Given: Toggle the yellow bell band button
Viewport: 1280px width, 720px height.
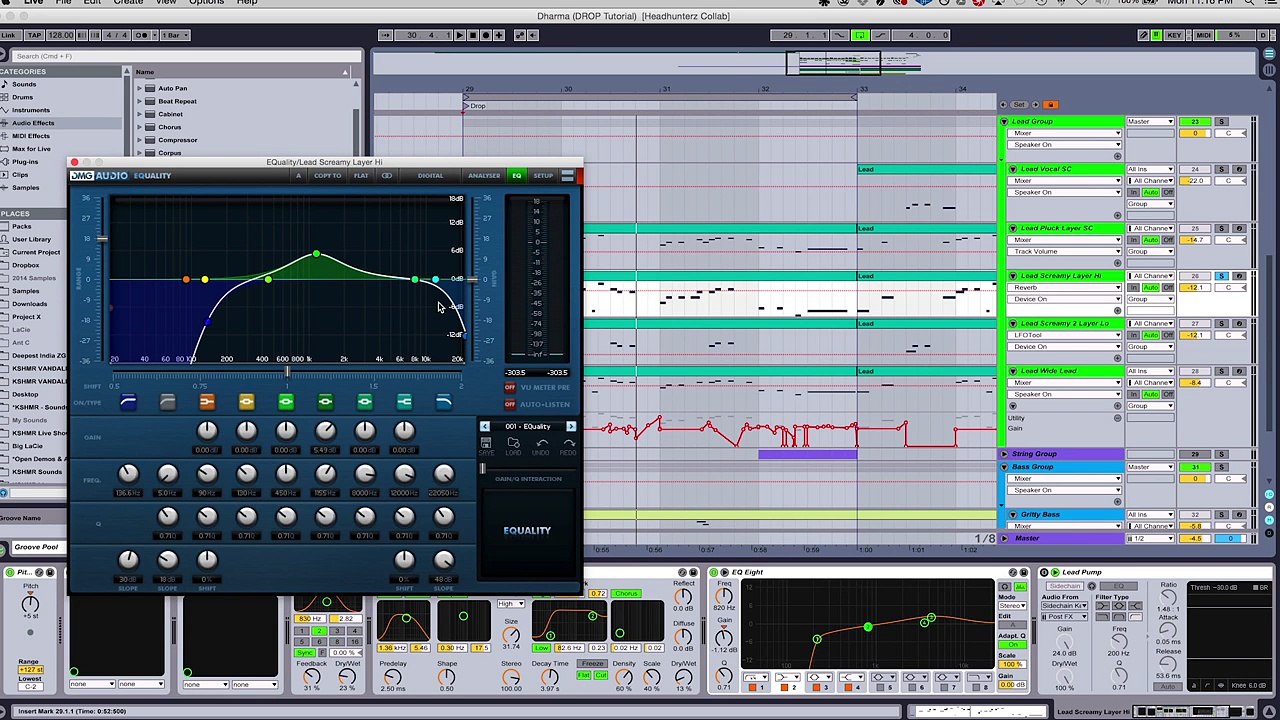Looking at the screenshot, I should pyautogui.click(x=246, y=402).
